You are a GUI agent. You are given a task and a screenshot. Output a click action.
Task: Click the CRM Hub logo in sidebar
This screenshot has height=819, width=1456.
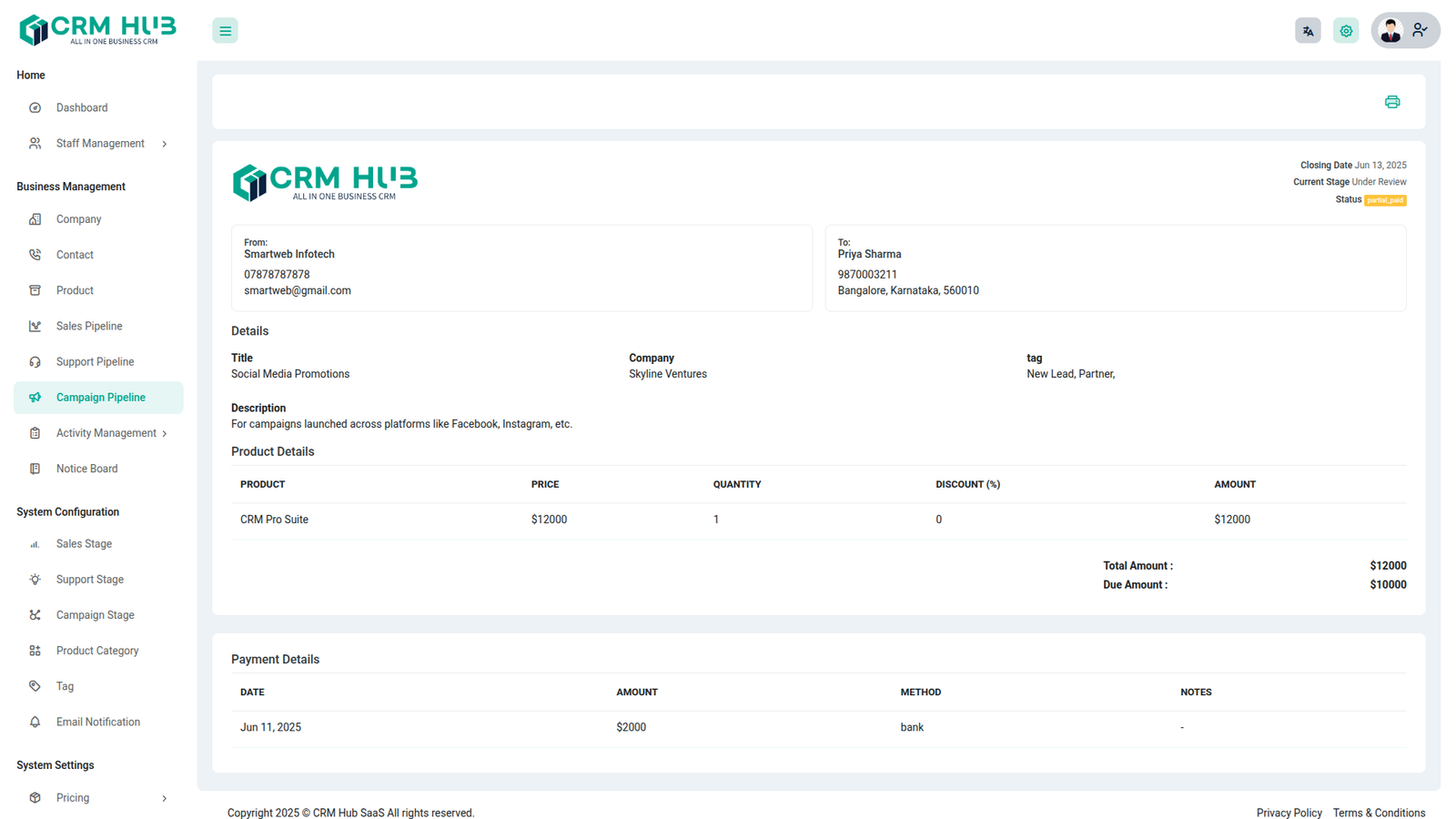[97, 30]
